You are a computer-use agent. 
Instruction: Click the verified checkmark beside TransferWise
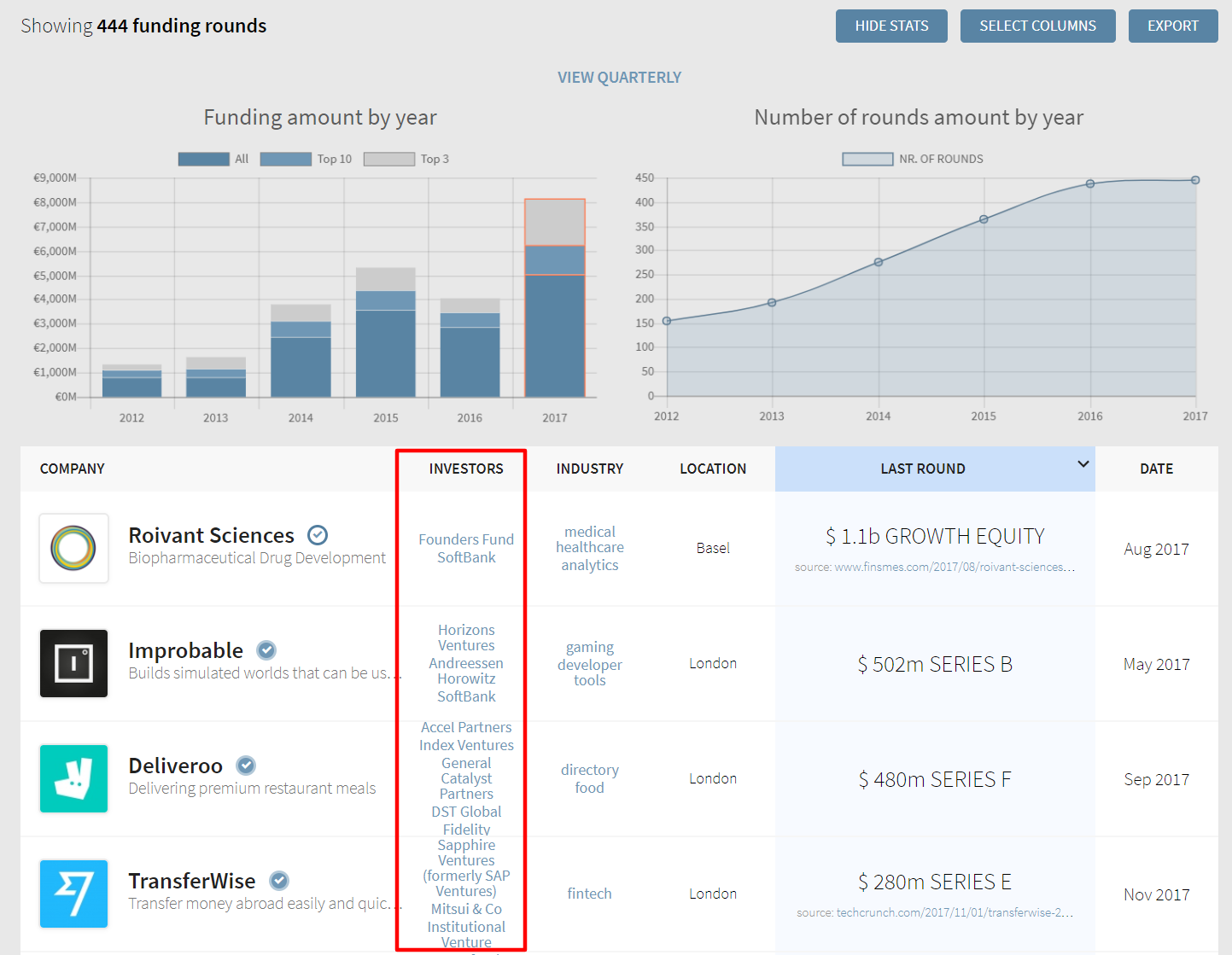[279, 881]
